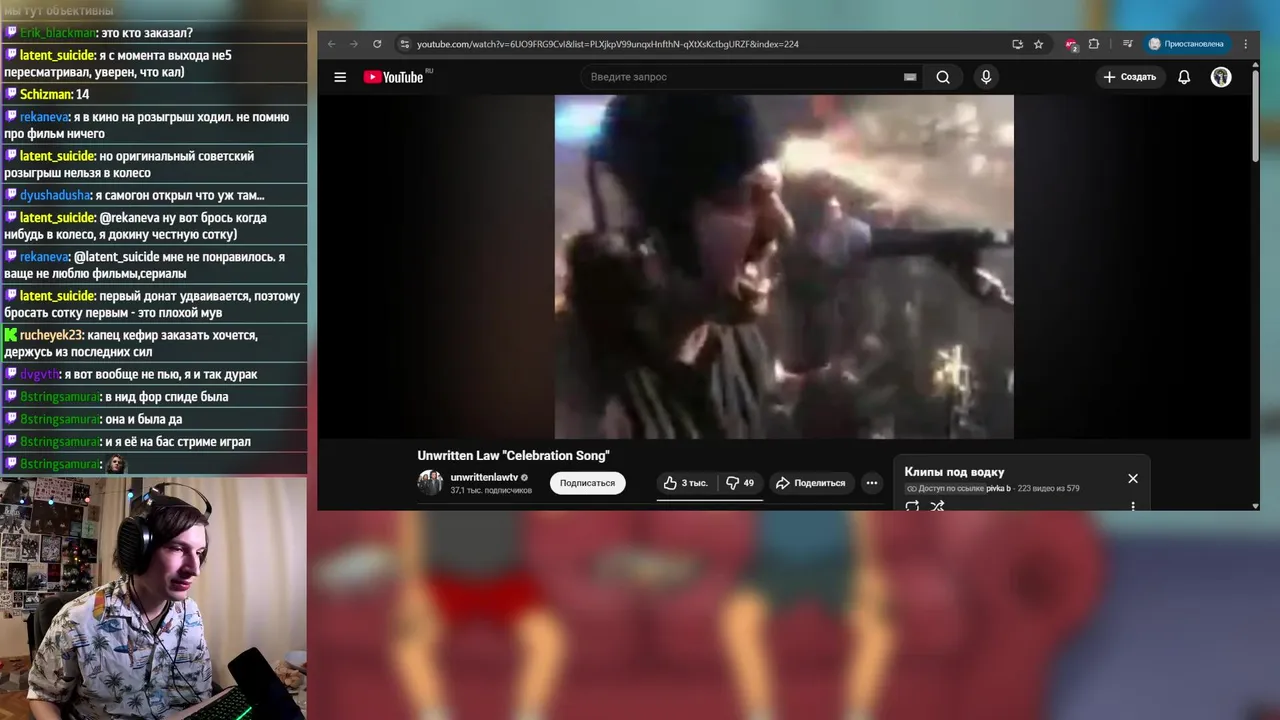Toggle playlist loop icon
The width and height of the screenshot is (1280, 720).
(912, 506)
